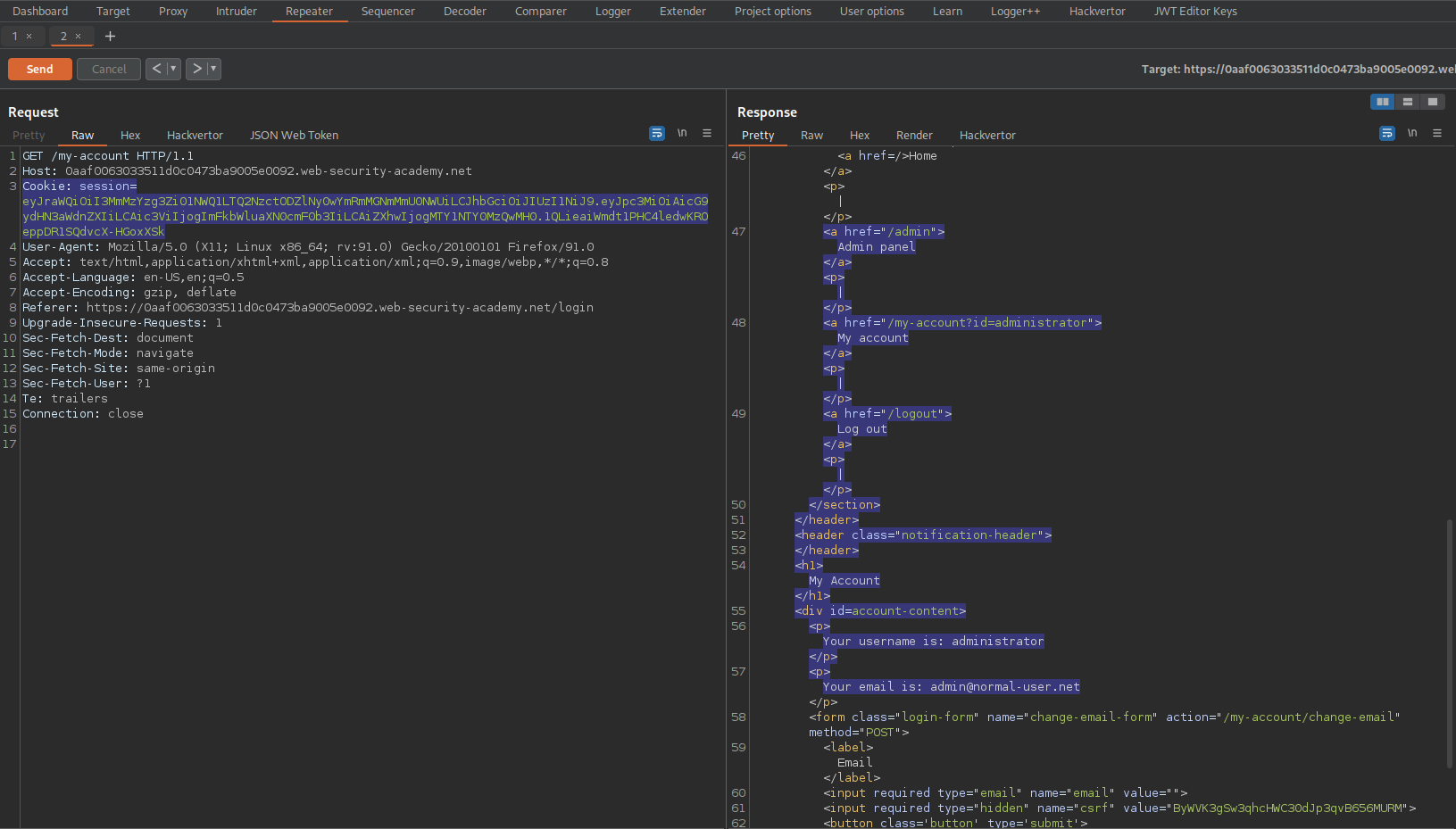Viewport: 1456px width, 829px height.
Task: Open the Logger tab
Action: point(613,12)
